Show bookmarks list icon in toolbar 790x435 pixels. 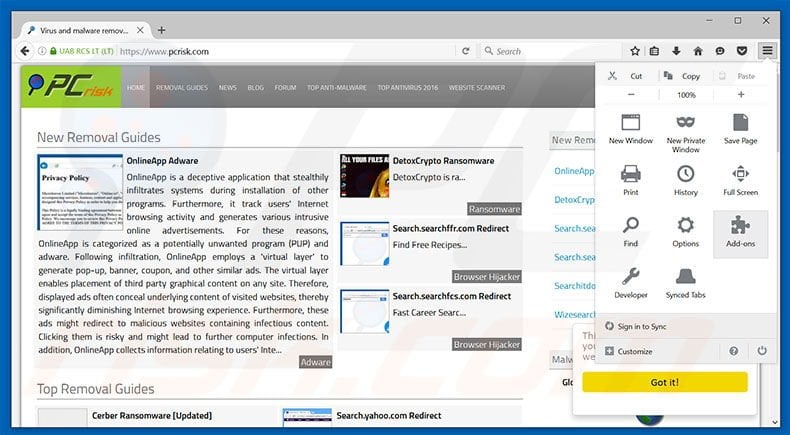(x=654, y=51)
